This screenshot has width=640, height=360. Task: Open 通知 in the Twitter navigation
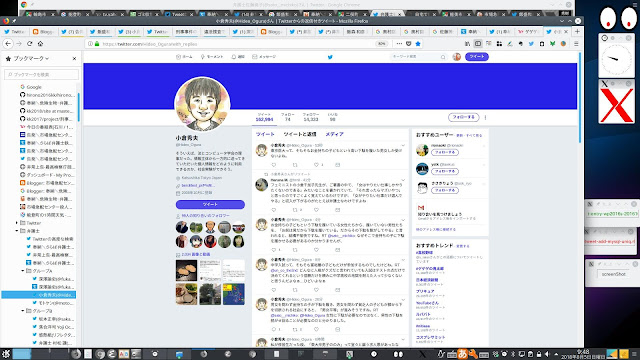tap(238, 57)
